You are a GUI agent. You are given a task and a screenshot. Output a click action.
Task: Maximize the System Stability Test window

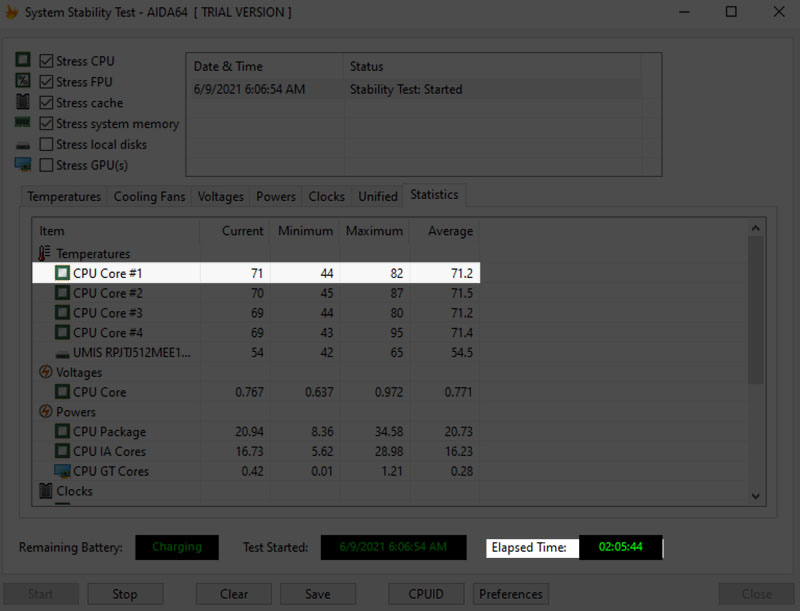(x=731, y=12)
